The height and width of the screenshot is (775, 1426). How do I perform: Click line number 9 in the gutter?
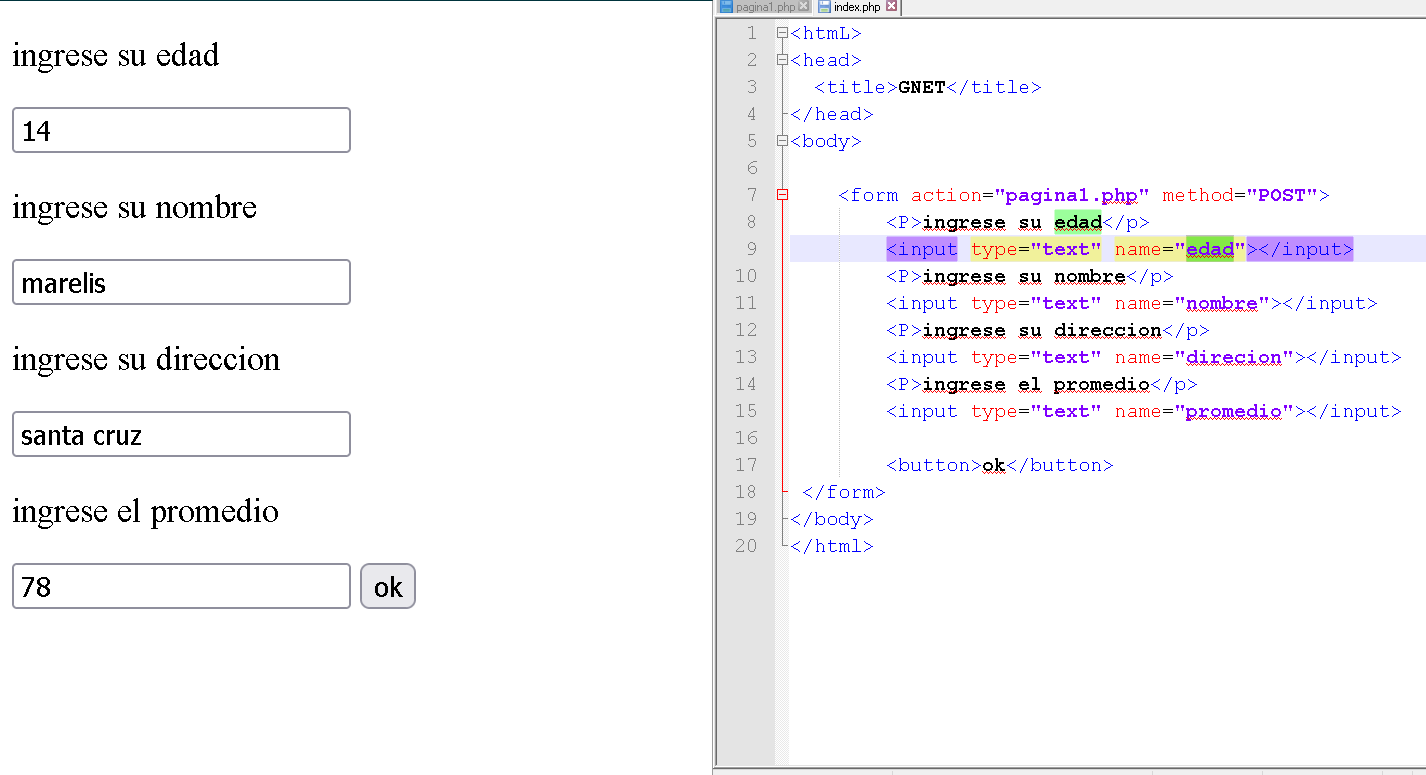click(x=752, y=249)
